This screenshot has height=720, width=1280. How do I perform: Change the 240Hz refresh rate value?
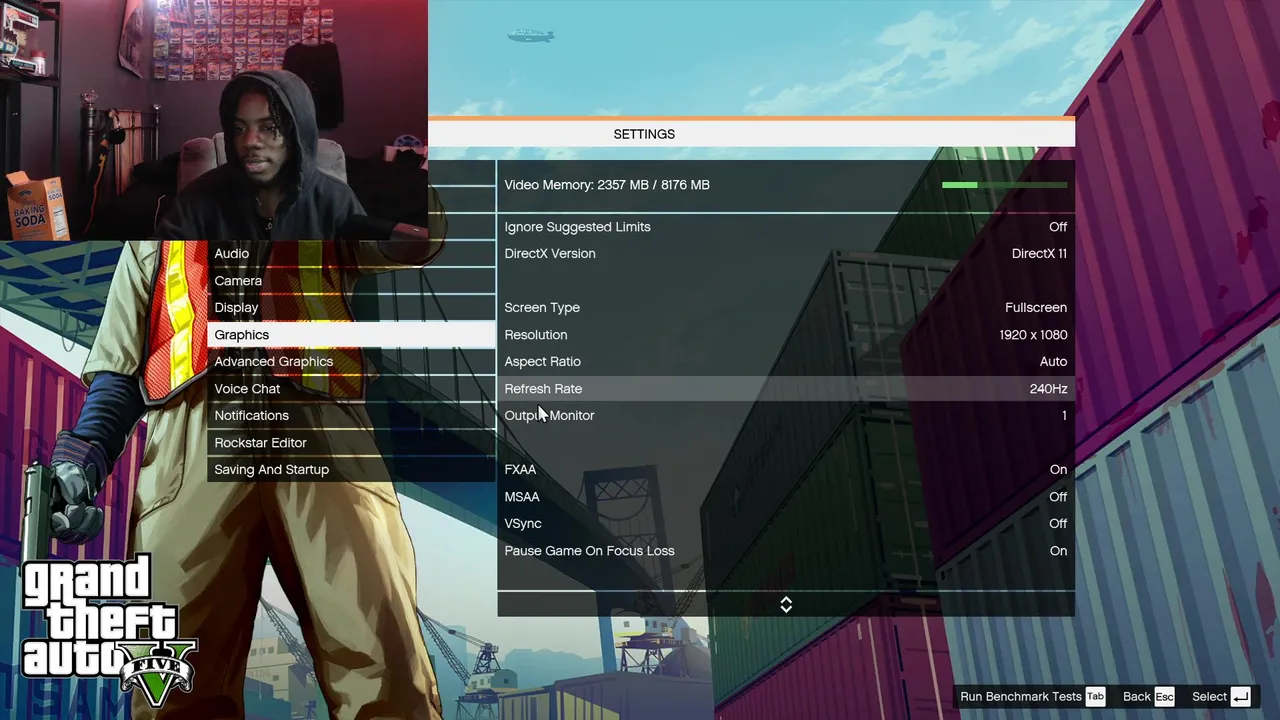pyautogui.click(x=1048, y=389)
